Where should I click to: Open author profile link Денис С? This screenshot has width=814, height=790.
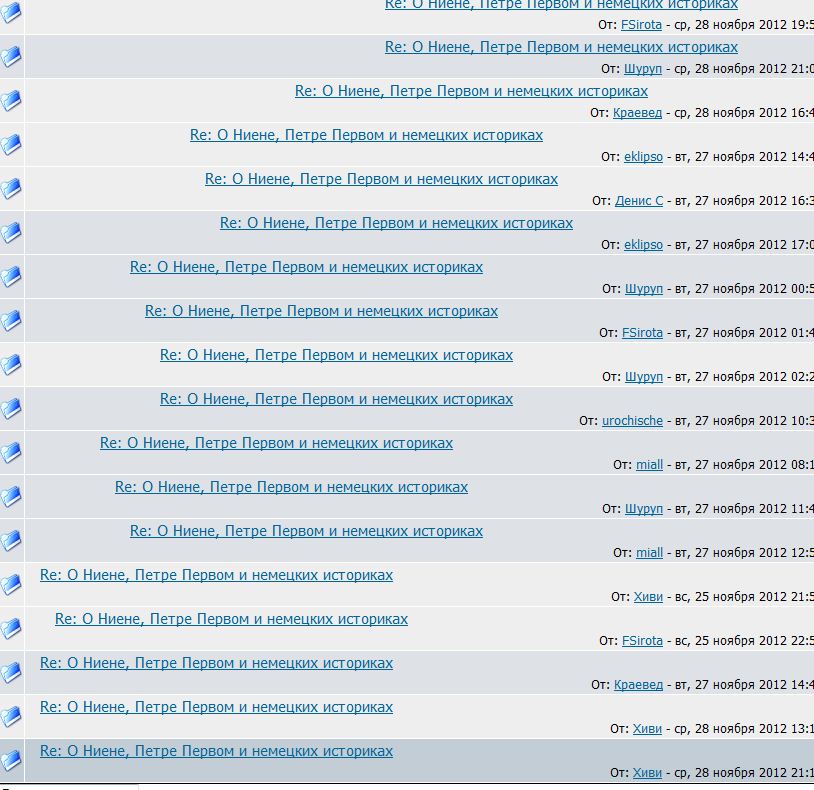point(638,201)
